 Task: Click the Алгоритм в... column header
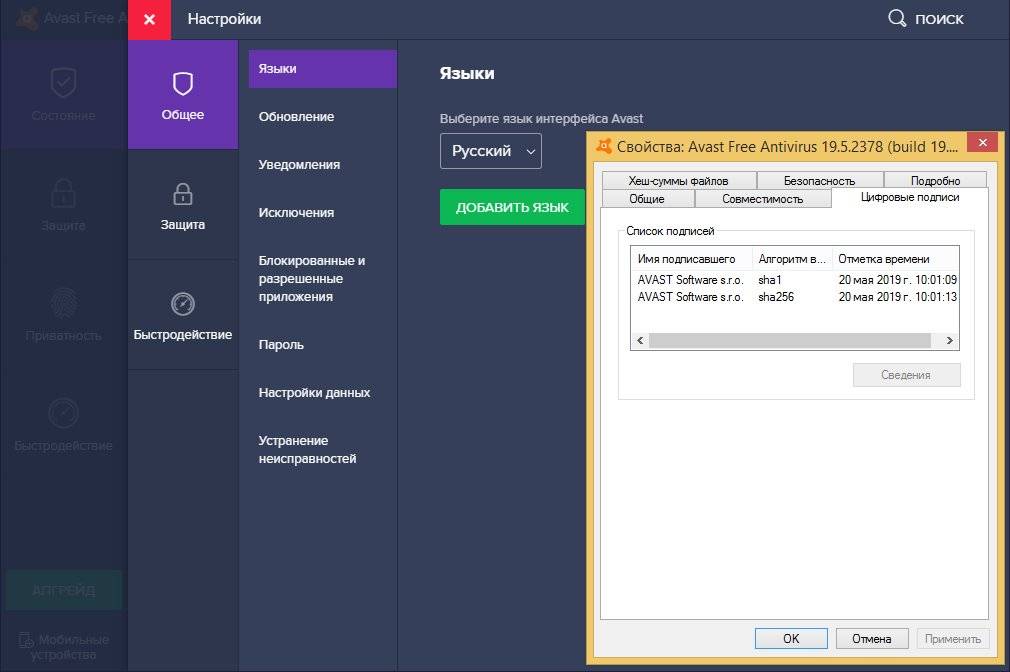click(x=792, y=259)
